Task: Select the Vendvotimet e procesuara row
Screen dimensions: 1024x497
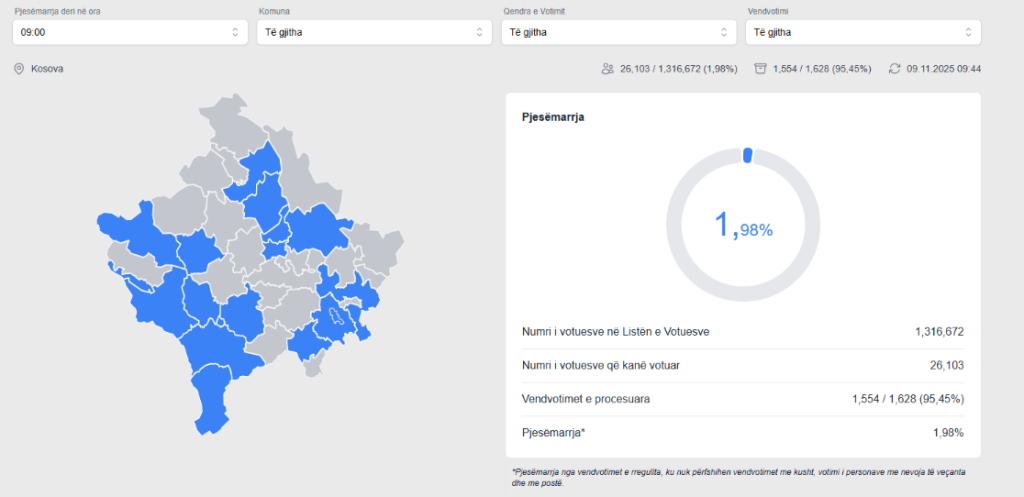Action: 742,399
